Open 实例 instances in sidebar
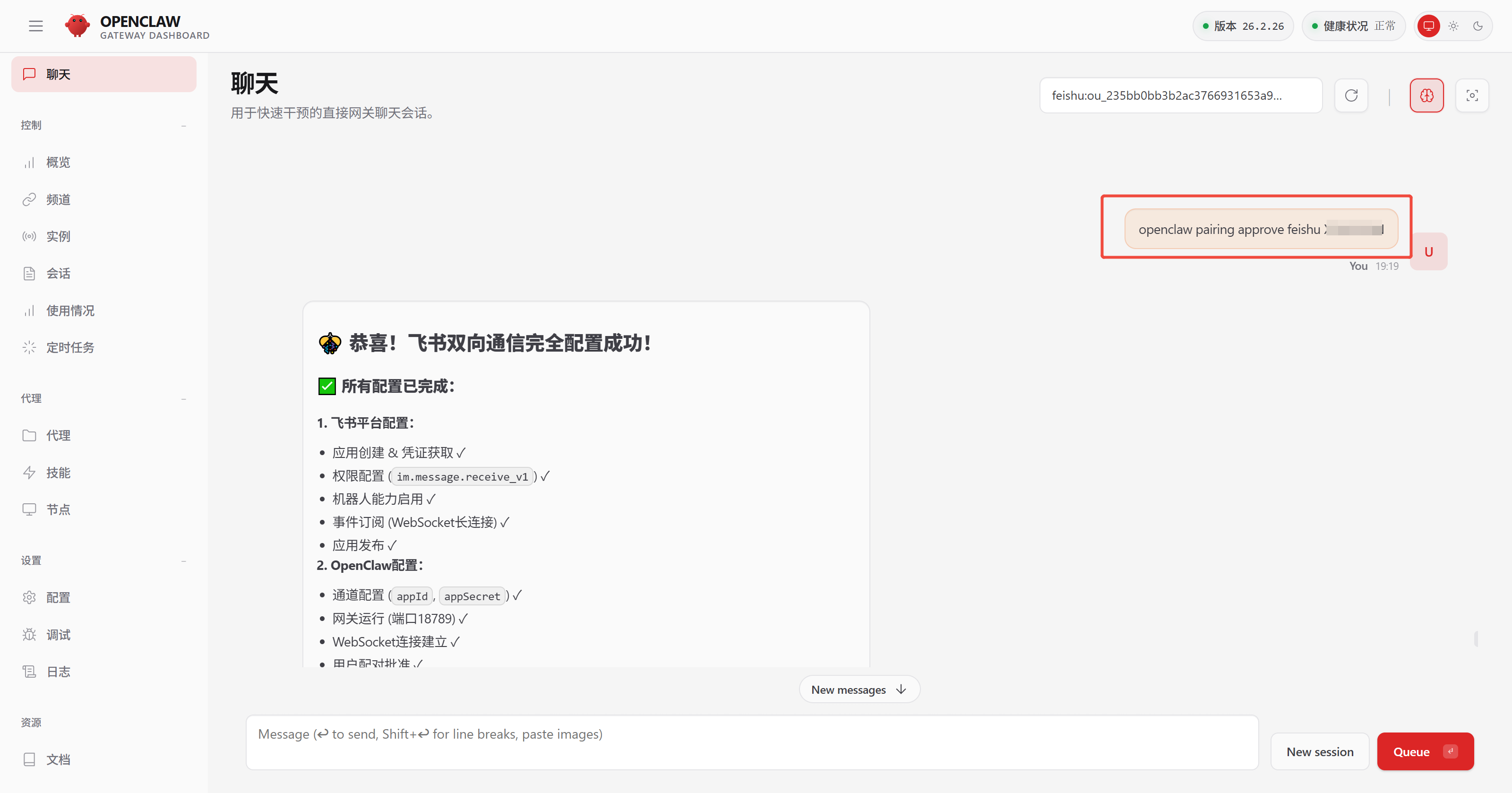The width and height of the screenshot is (1512, 793). tap(58, 237)
